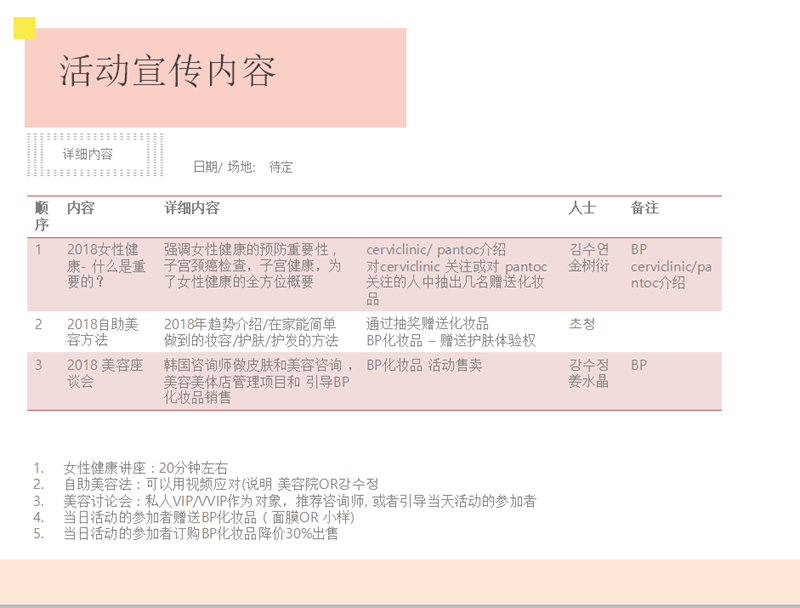The image size is (800, 608).
Task: Click the person cell containing 姜水晶
Action: point(589,373)
